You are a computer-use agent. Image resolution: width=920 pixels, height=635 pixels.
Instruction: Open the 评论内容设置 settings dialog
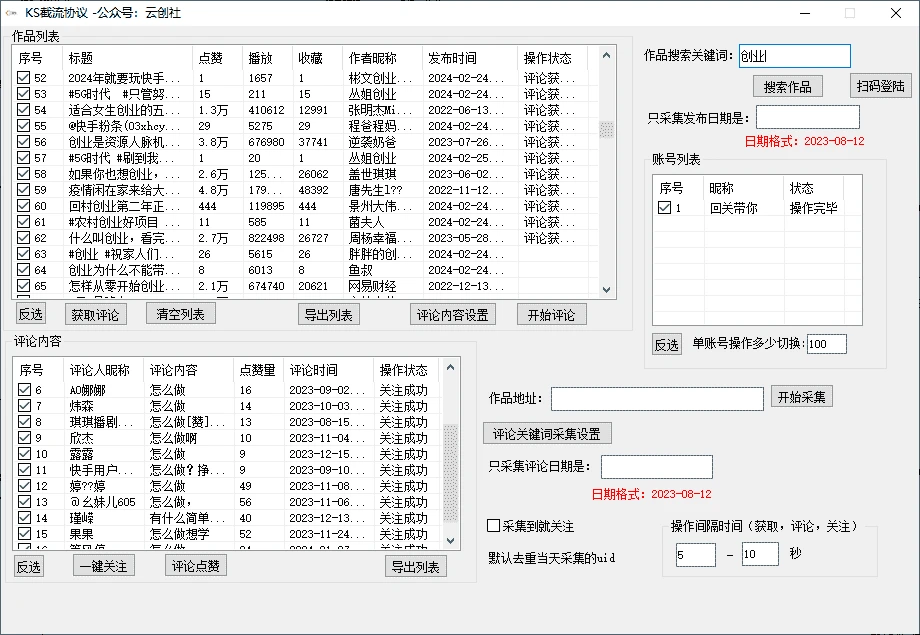tap(454, 314)
